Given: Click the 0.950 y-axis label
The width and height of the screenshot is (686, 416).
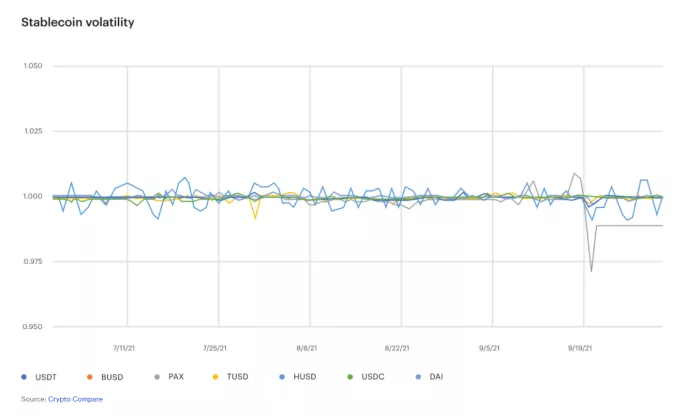Looking at the screenshot, I should pyautogui.click(x=33, y=326).
